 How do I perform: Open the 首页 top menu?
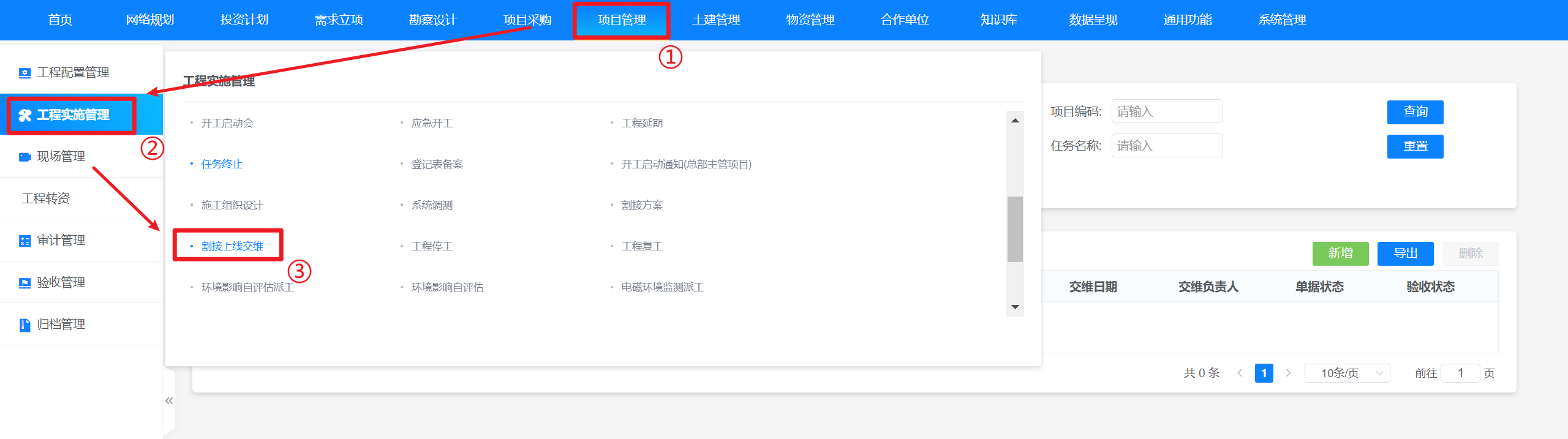(x=60, y=20)
